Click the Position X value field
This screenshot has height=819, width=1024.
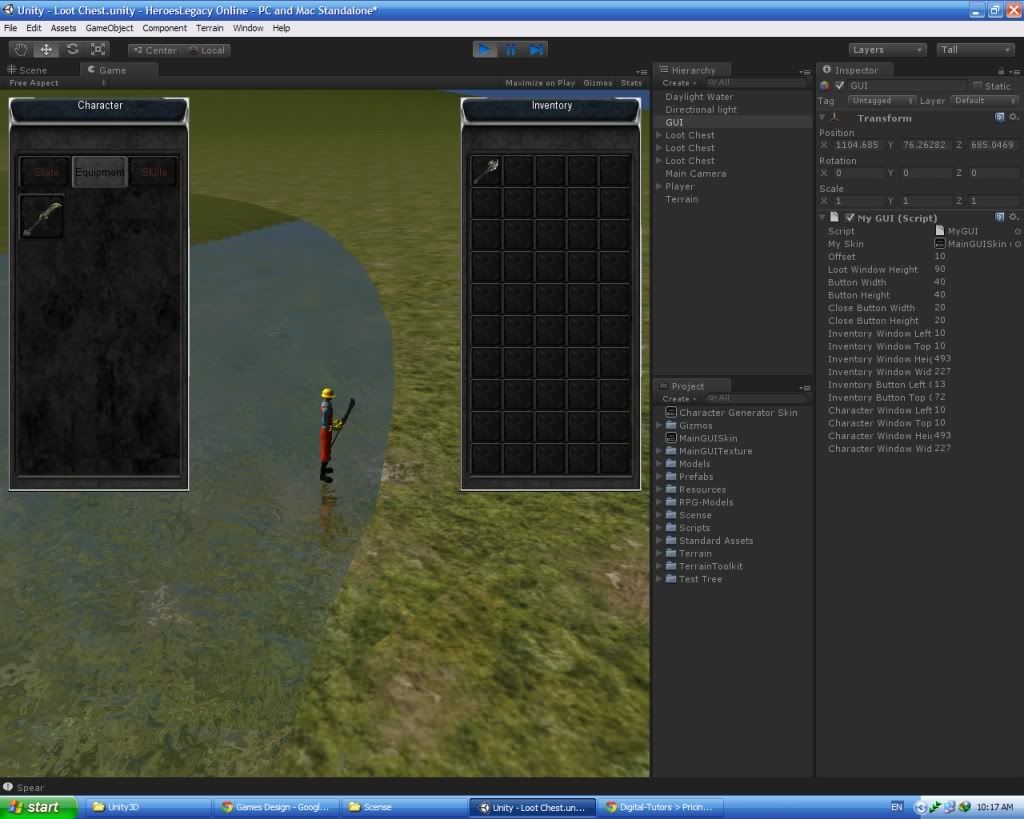click(857, 145)
